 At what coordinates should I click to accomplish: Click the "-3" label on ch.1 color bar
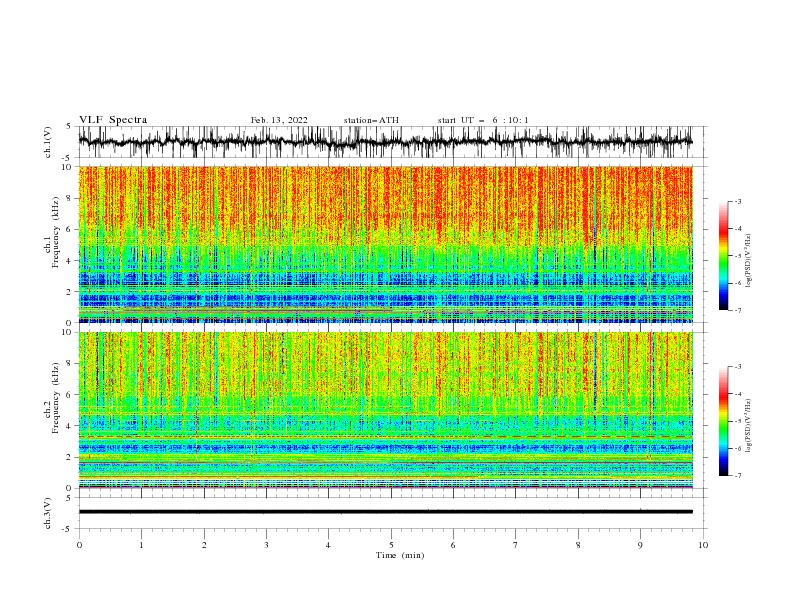737,201
